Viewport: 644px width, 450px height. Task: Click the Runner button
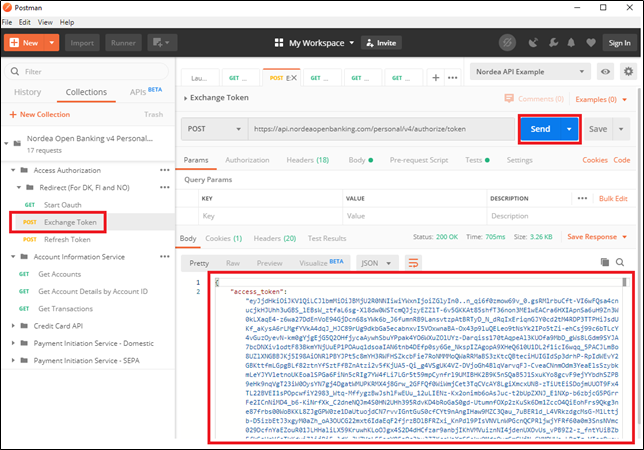tap(123, 43)
